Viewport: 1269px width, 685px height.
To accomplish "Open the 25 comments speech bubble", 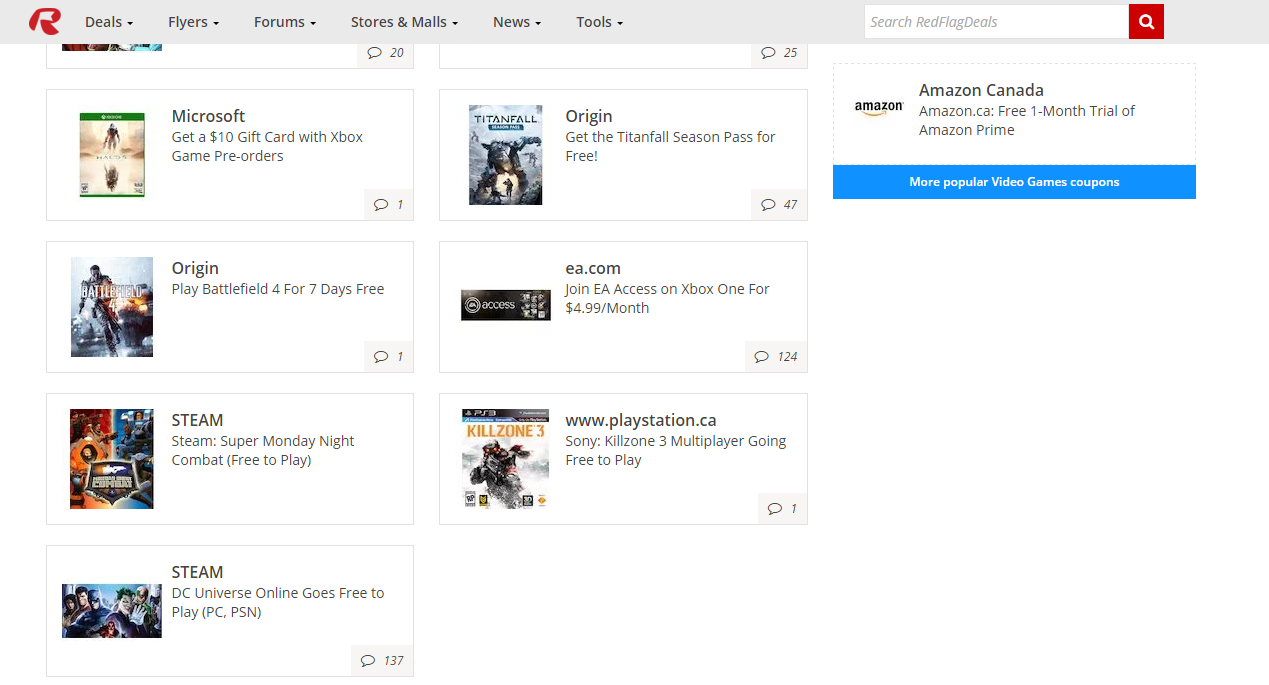I will (779, 53).
